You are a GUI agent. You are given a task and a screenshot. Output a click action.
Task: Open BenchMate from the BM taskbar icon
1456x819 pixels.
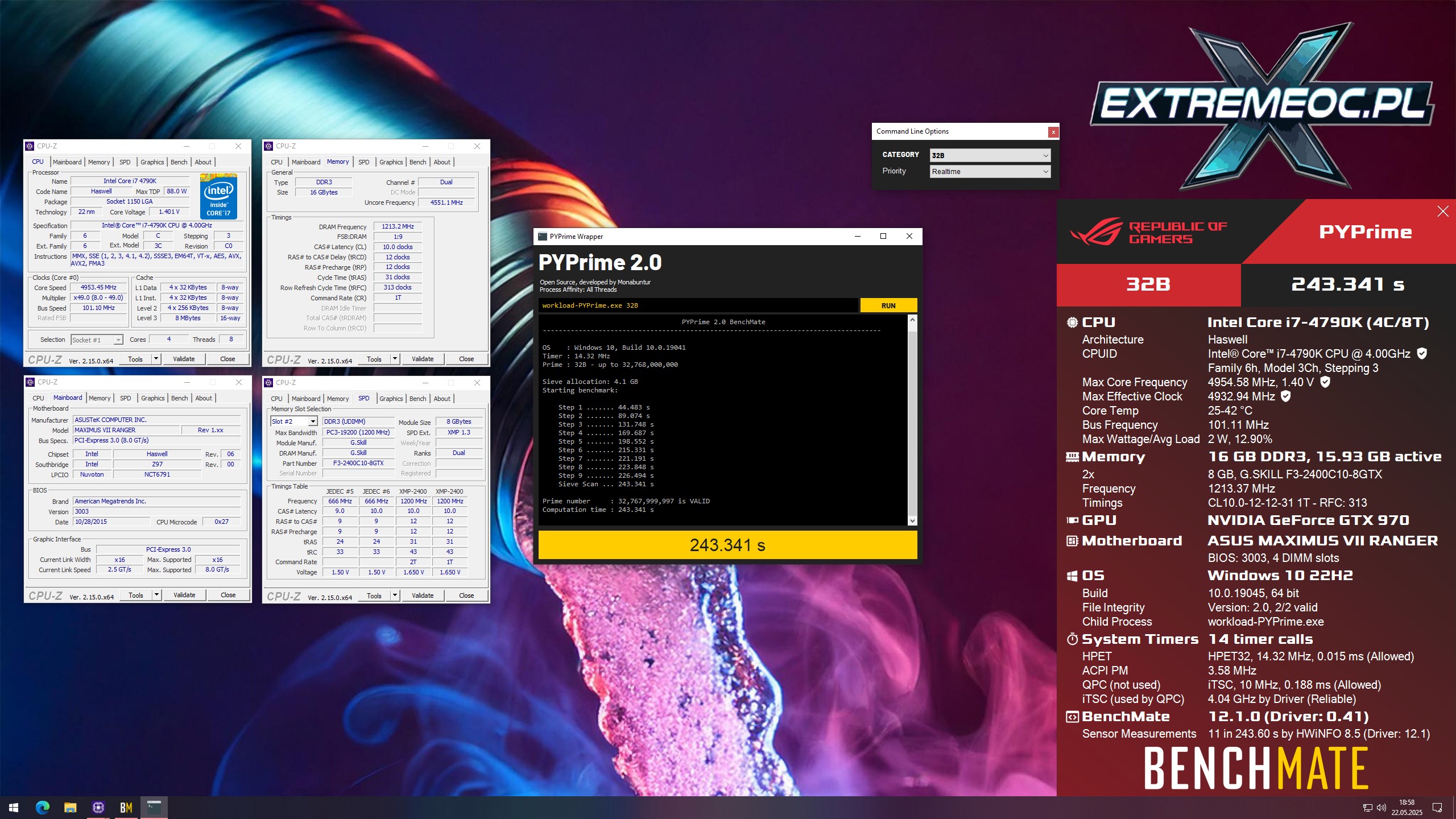point(126,808)
